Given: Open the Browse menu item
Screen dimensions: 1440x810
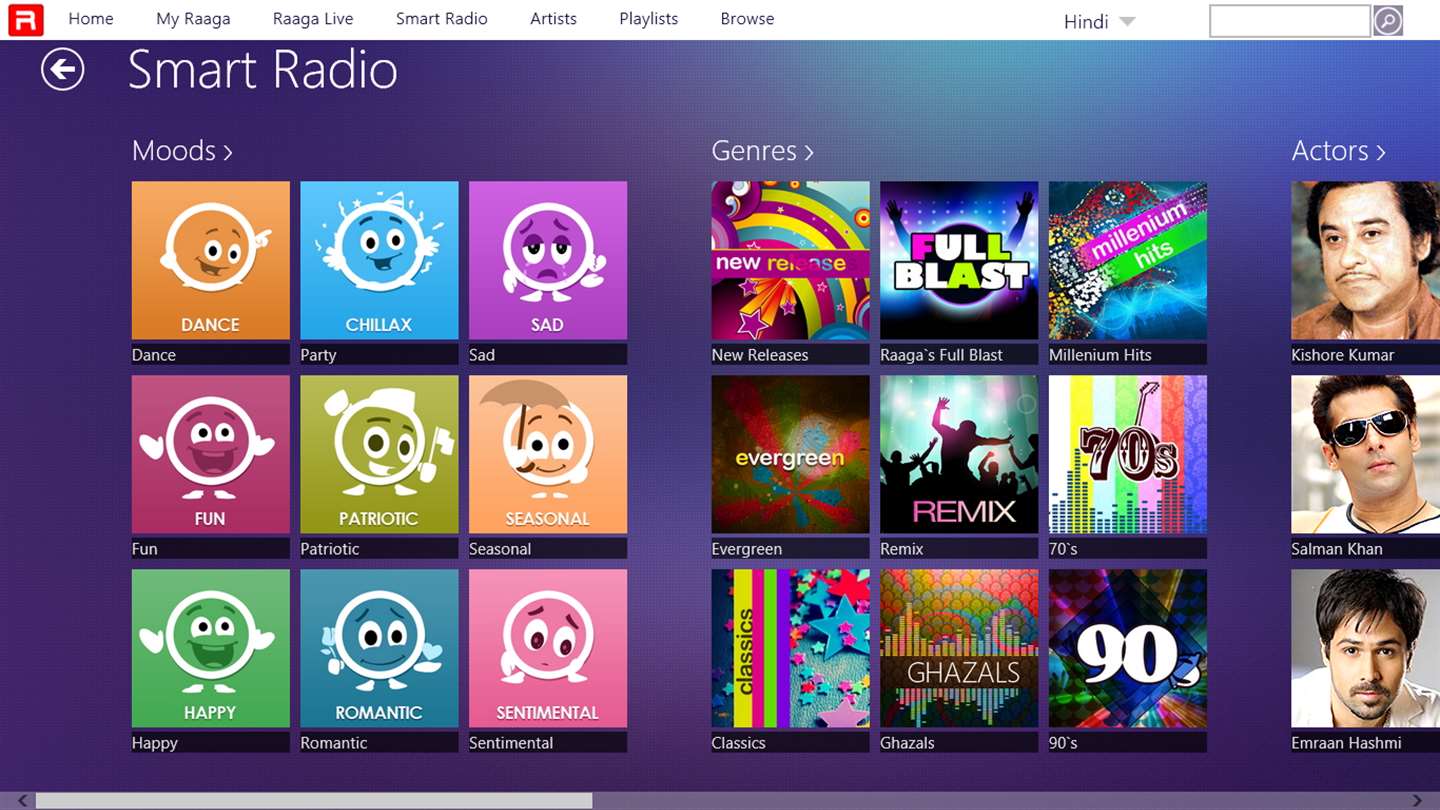Looking at the screenshot, I should [x=747, y=19].
